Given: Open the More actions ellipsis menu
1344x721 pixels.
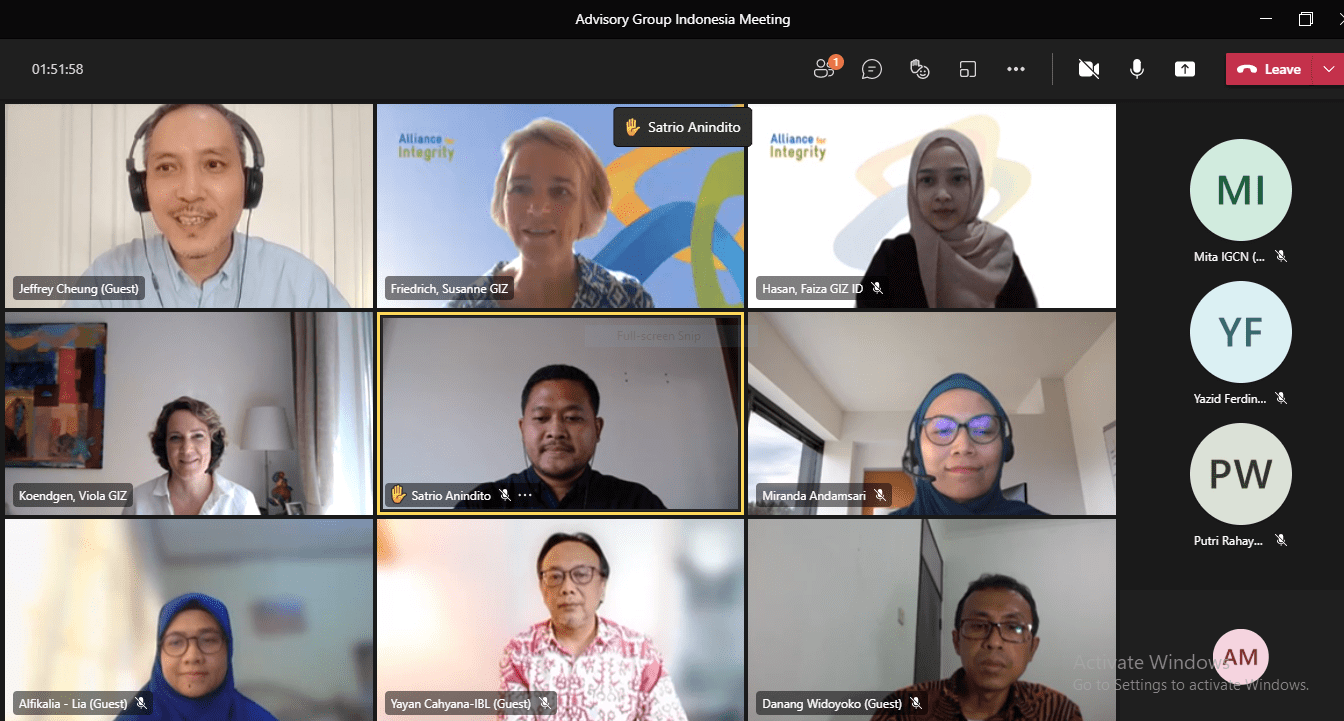Looking at the screenshot, I should 1016,69.
